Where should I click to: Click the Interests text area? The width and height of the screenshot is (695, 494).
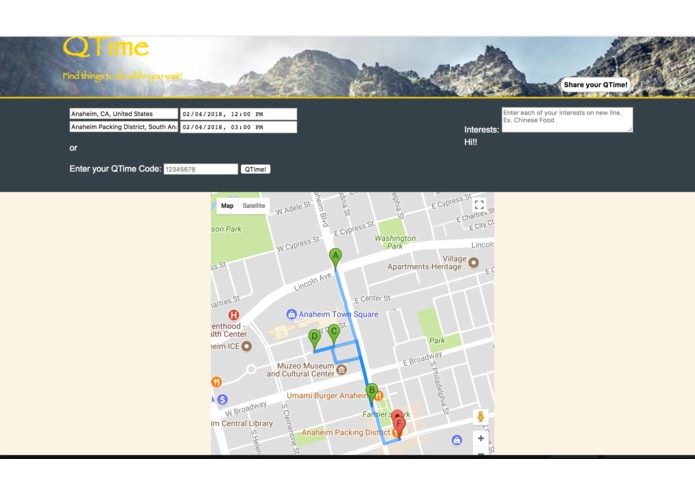(x=567, y=120)
